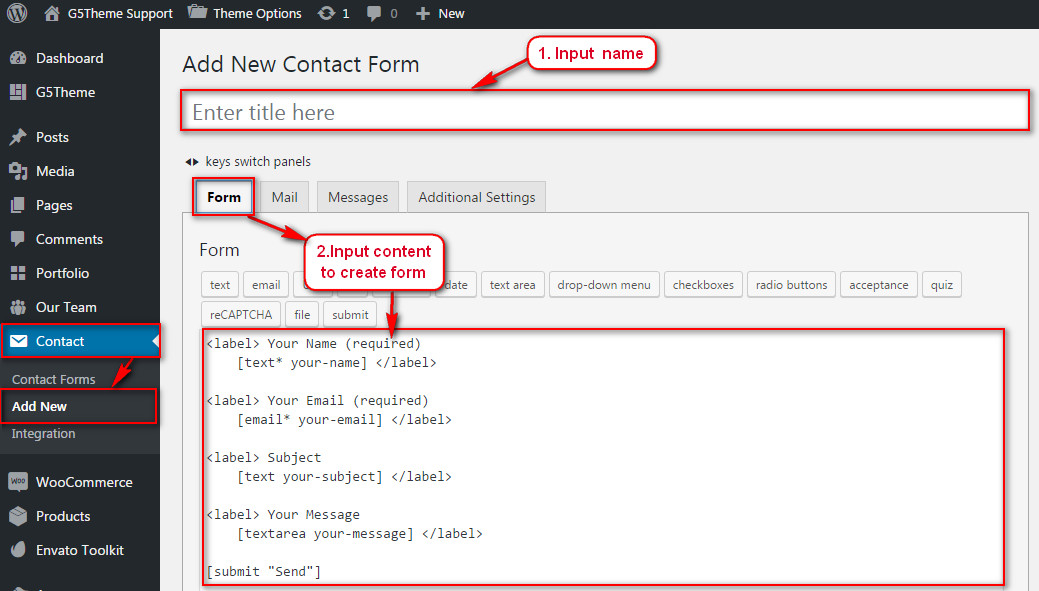Click the Posts pushpin icon
Screen dimensions: 1039x591
(x=18, y=137)
